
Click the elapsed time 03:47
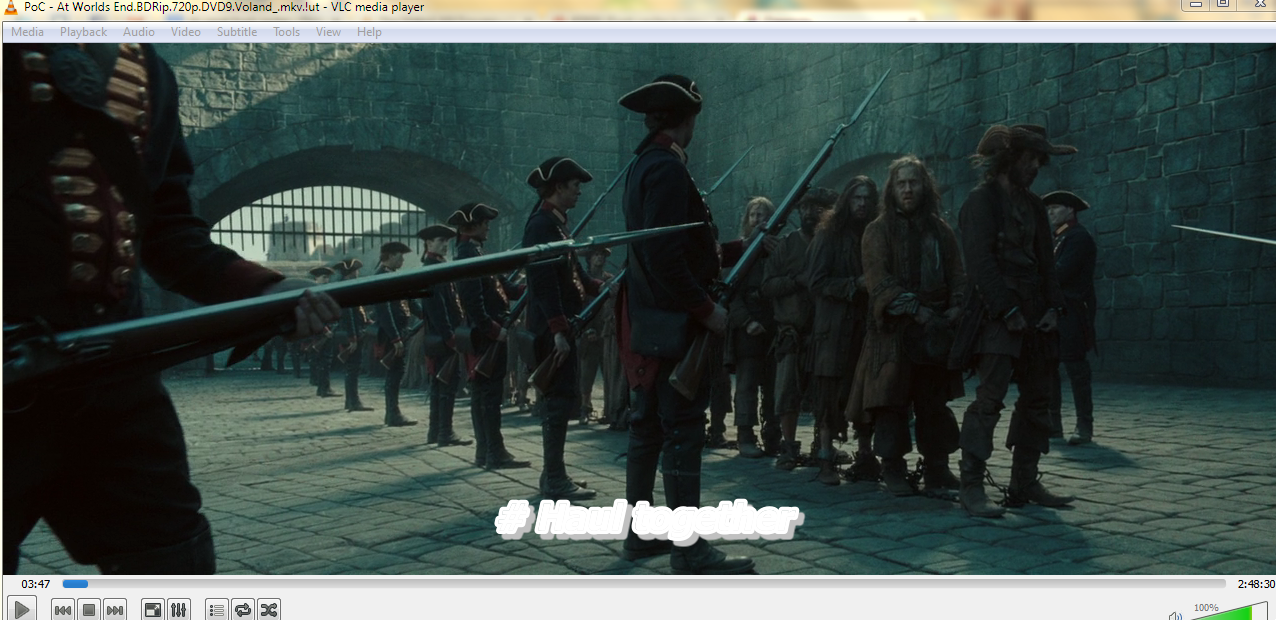[x=36, y=584]
